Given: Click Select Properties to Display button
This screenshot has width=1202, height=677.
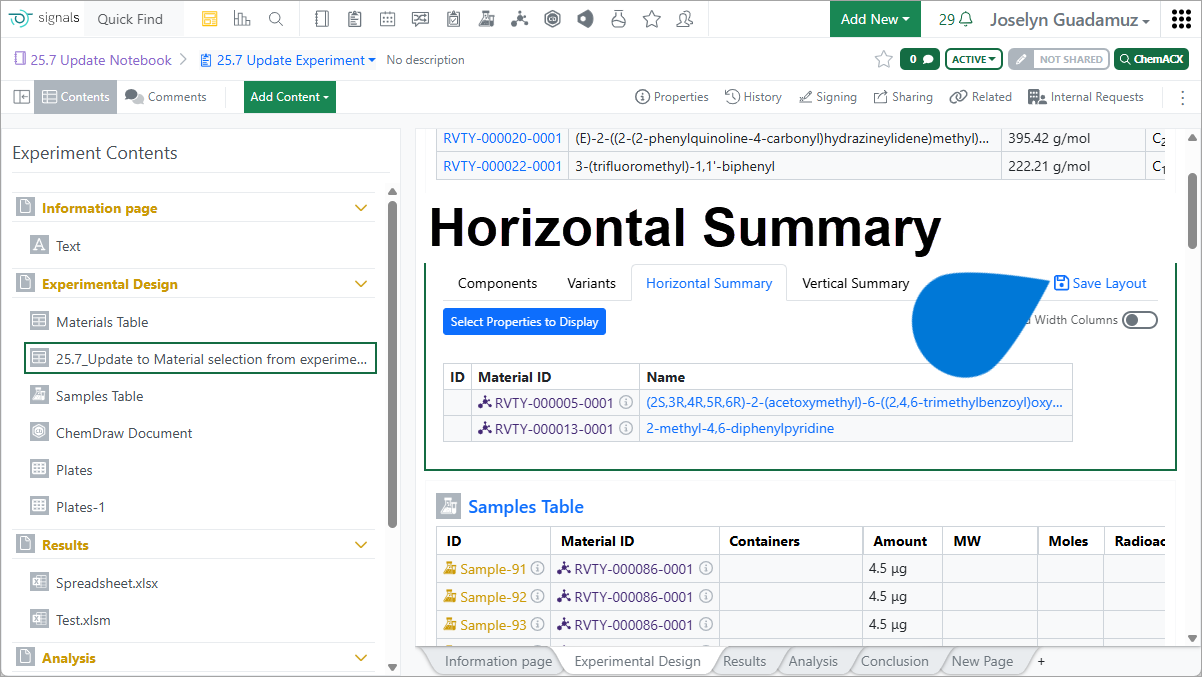Looking at the screenshot, I should click(x=524, y=322).
